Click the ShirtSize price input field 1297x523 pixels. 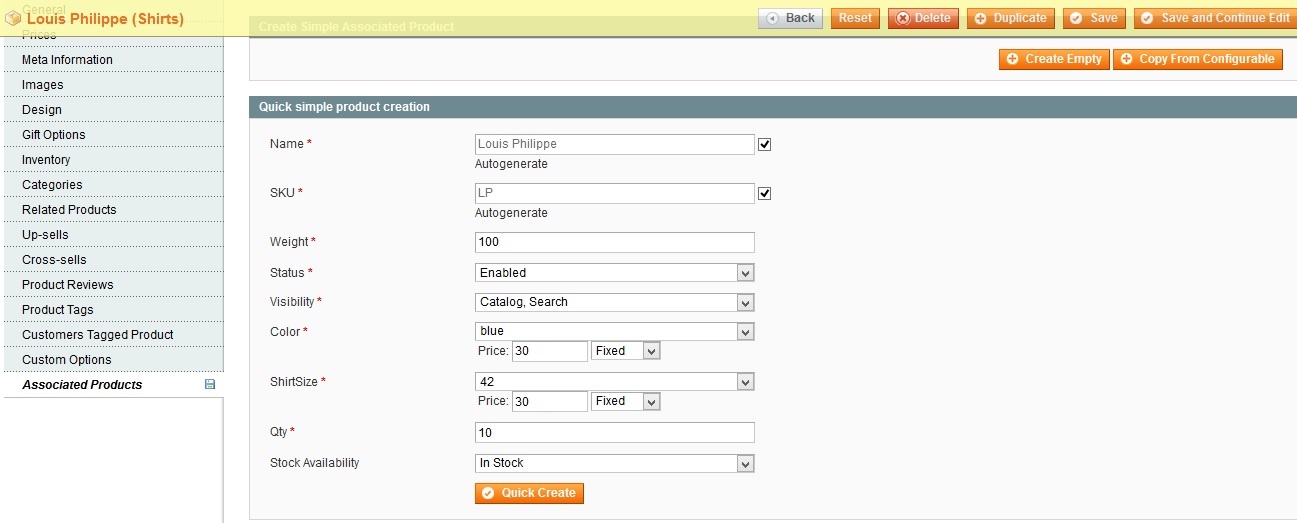click(550, 401)
